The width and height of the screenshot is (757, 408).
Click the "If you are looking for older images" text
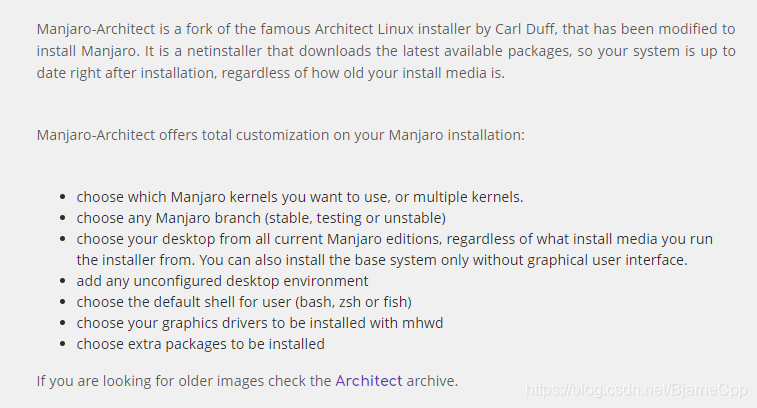pos(184,380)
